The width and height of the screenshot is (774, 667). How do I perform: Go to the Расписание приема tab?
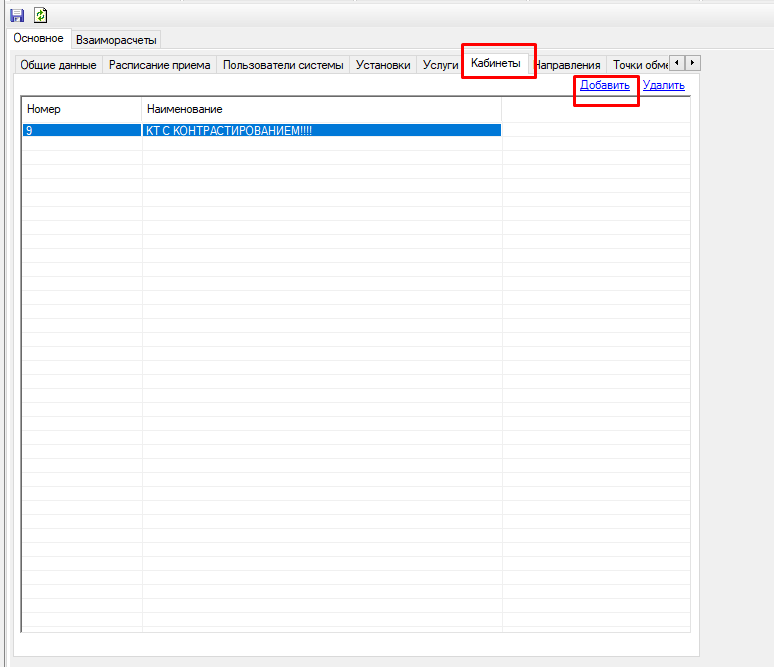pyautogui.click(x=160, y=65)
